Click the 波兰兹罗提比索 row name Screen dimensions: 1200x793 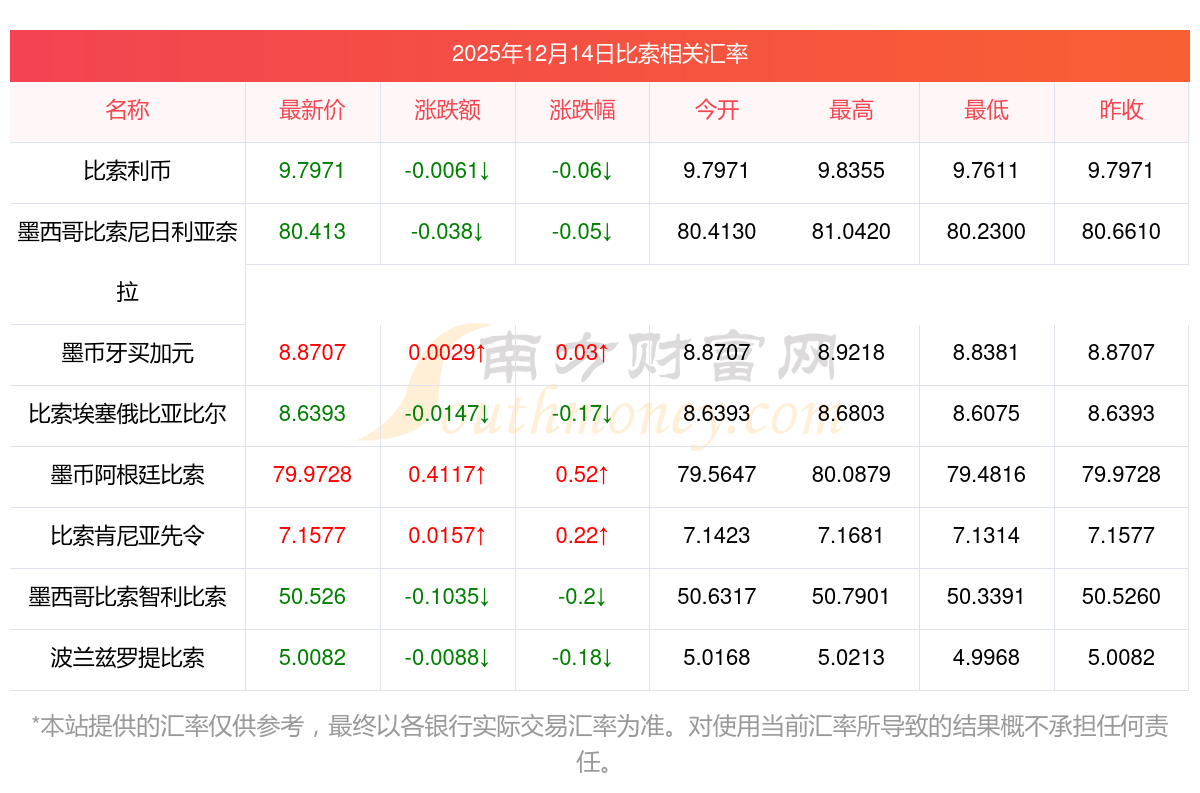(x=127, y=658)
